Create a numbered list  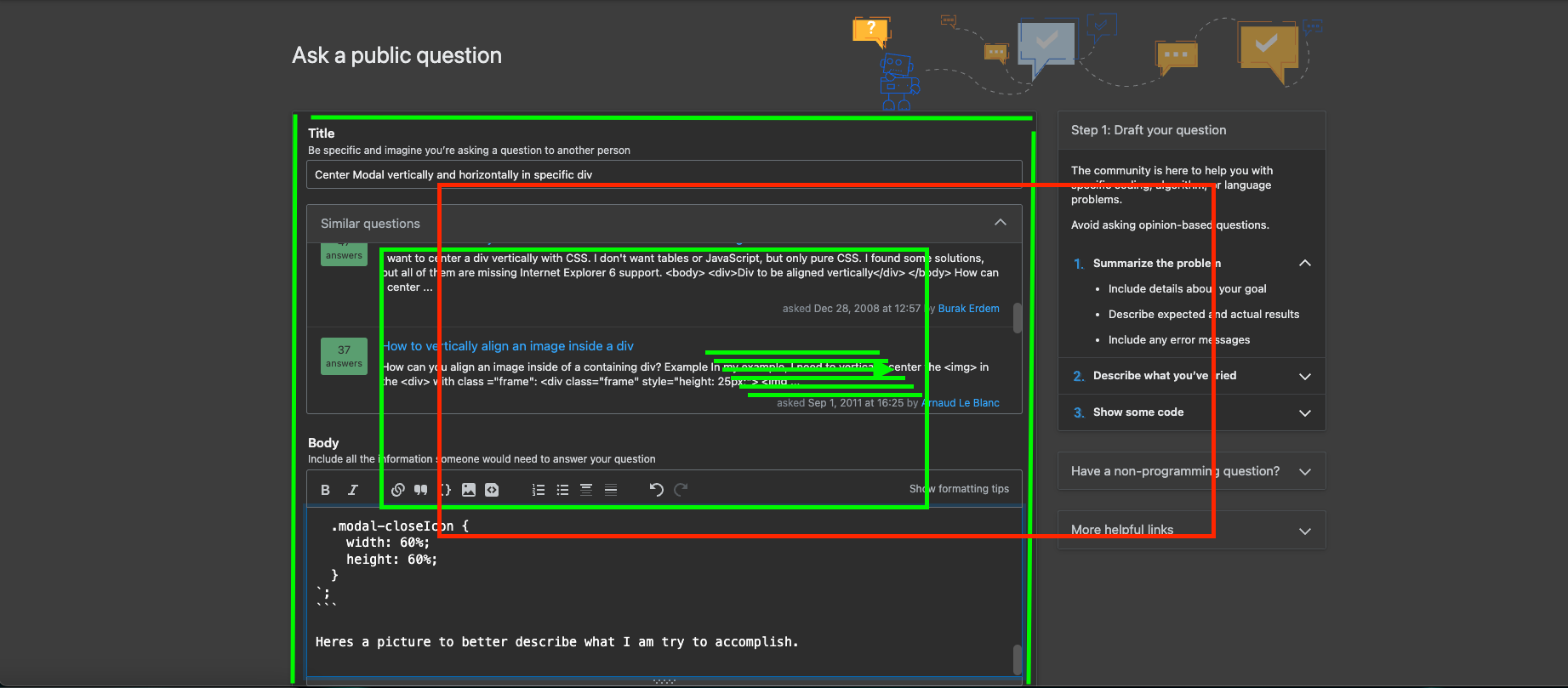[x=539, y=490]
